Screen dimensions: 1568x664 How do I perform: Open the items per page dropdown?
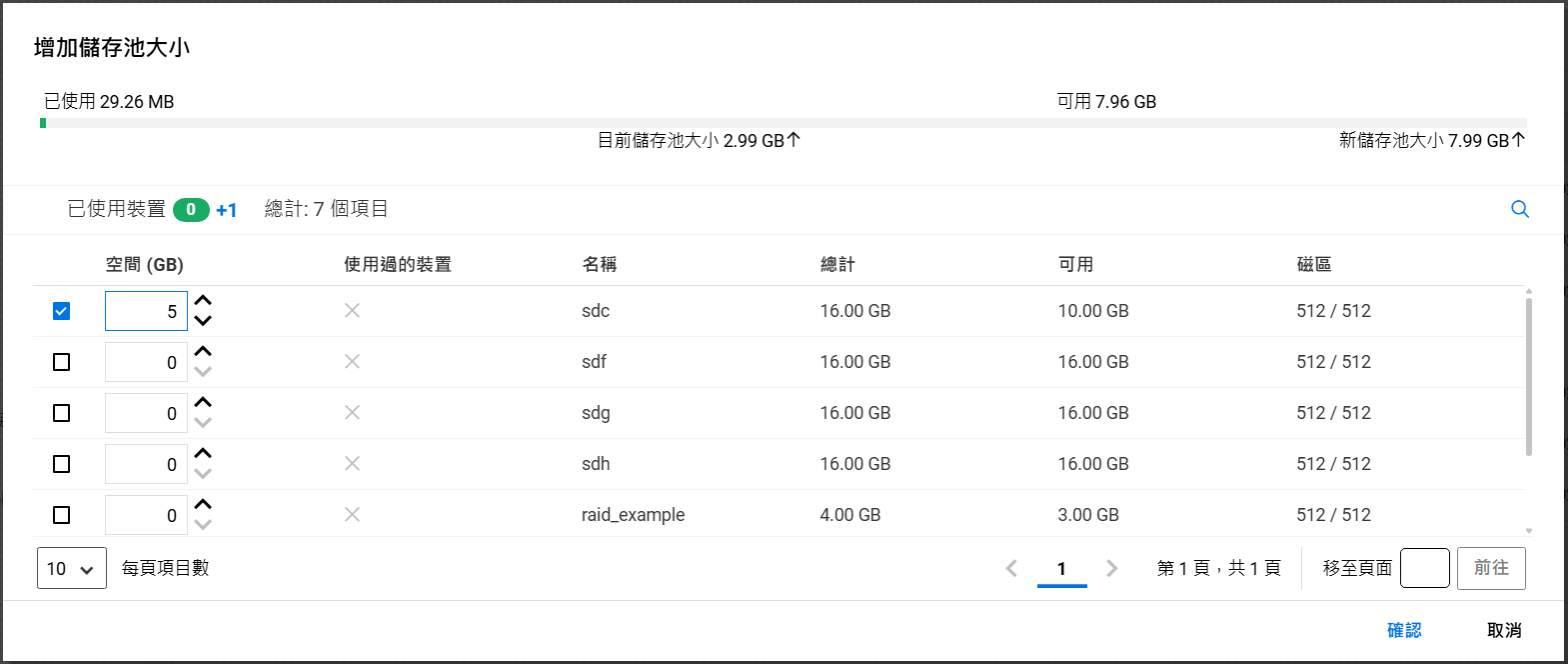(71, 568)
